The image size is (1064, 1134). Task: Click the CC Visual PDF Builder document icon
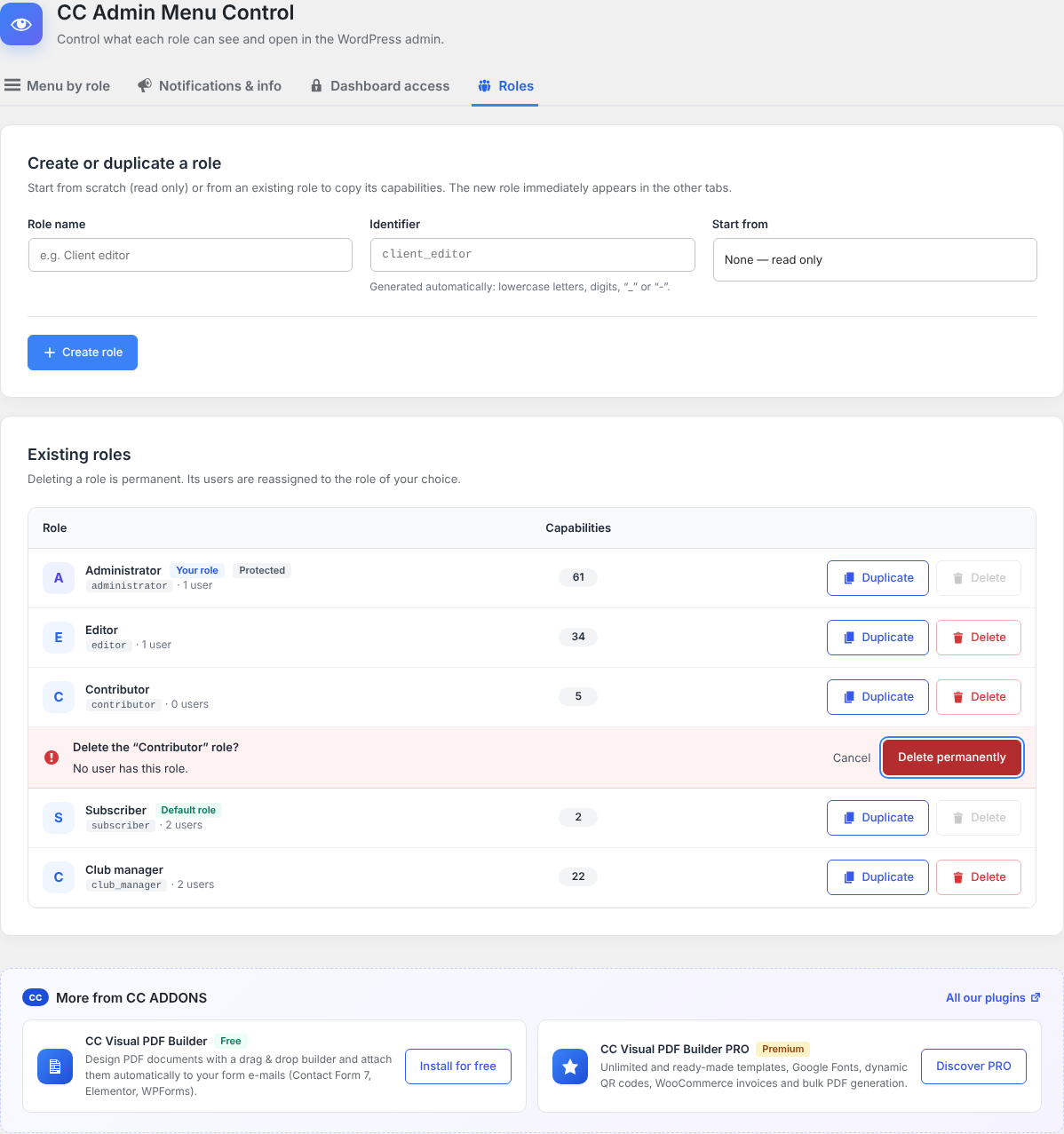pos(55,1067)
